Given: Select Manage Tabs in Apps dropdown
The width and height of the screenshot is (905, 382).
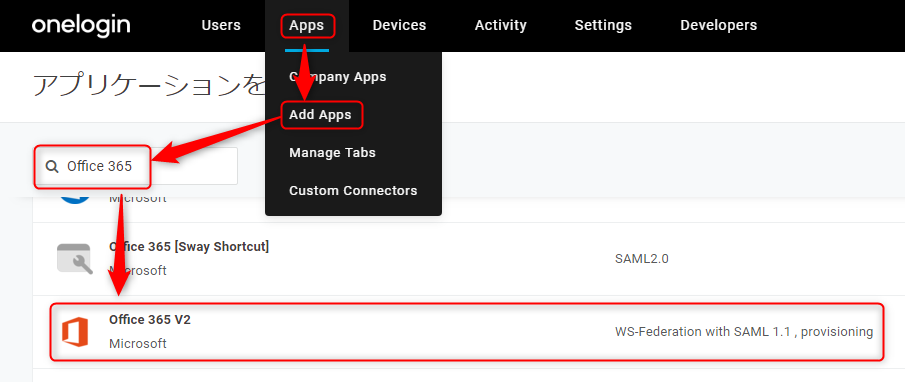Looking at the screenshot, I should tap(332, 153).
